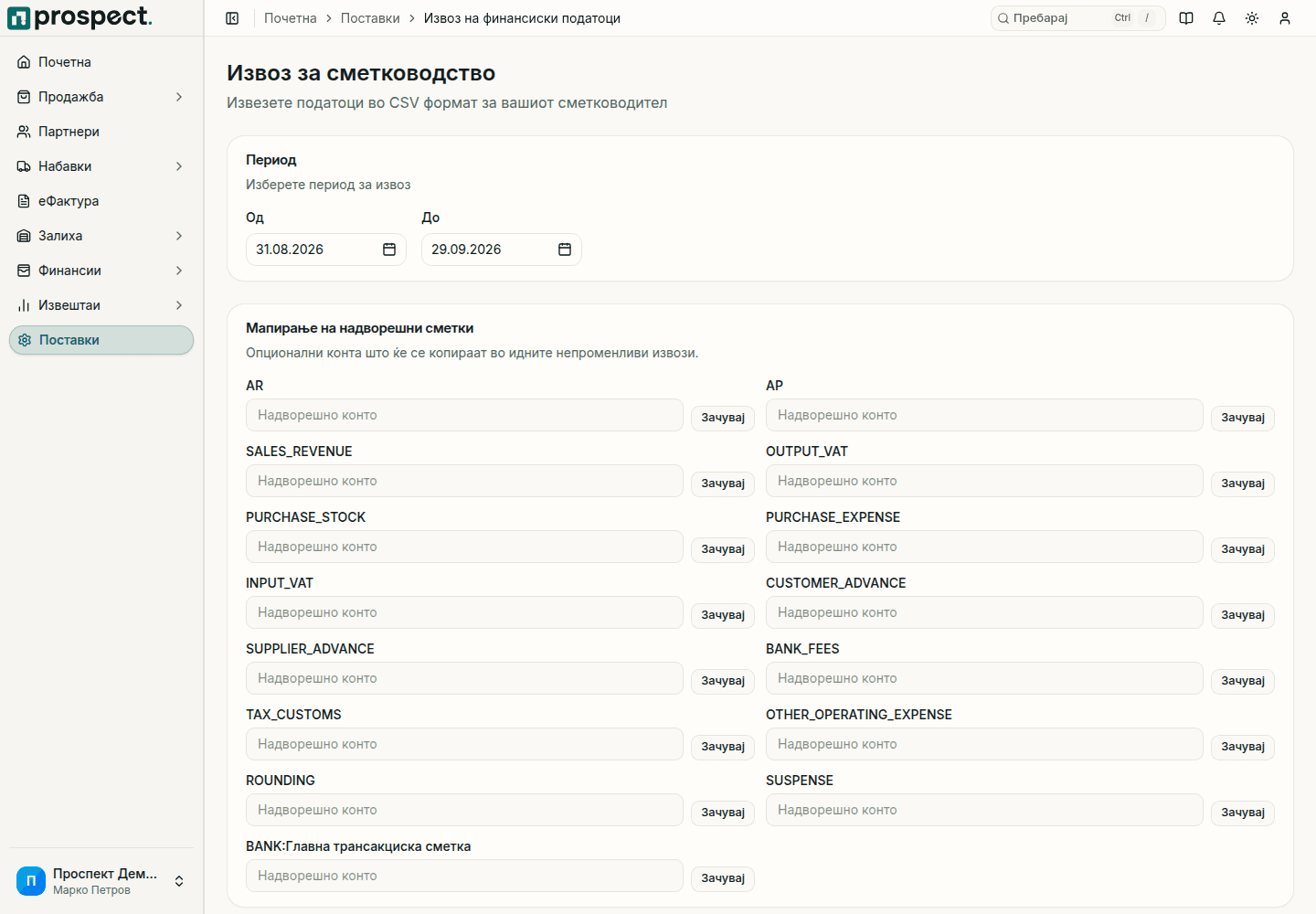Image resolution: width=1316 pixels, height=914 pixels.
Task: Open calendar picker for До date
Action: coord(565,250)
